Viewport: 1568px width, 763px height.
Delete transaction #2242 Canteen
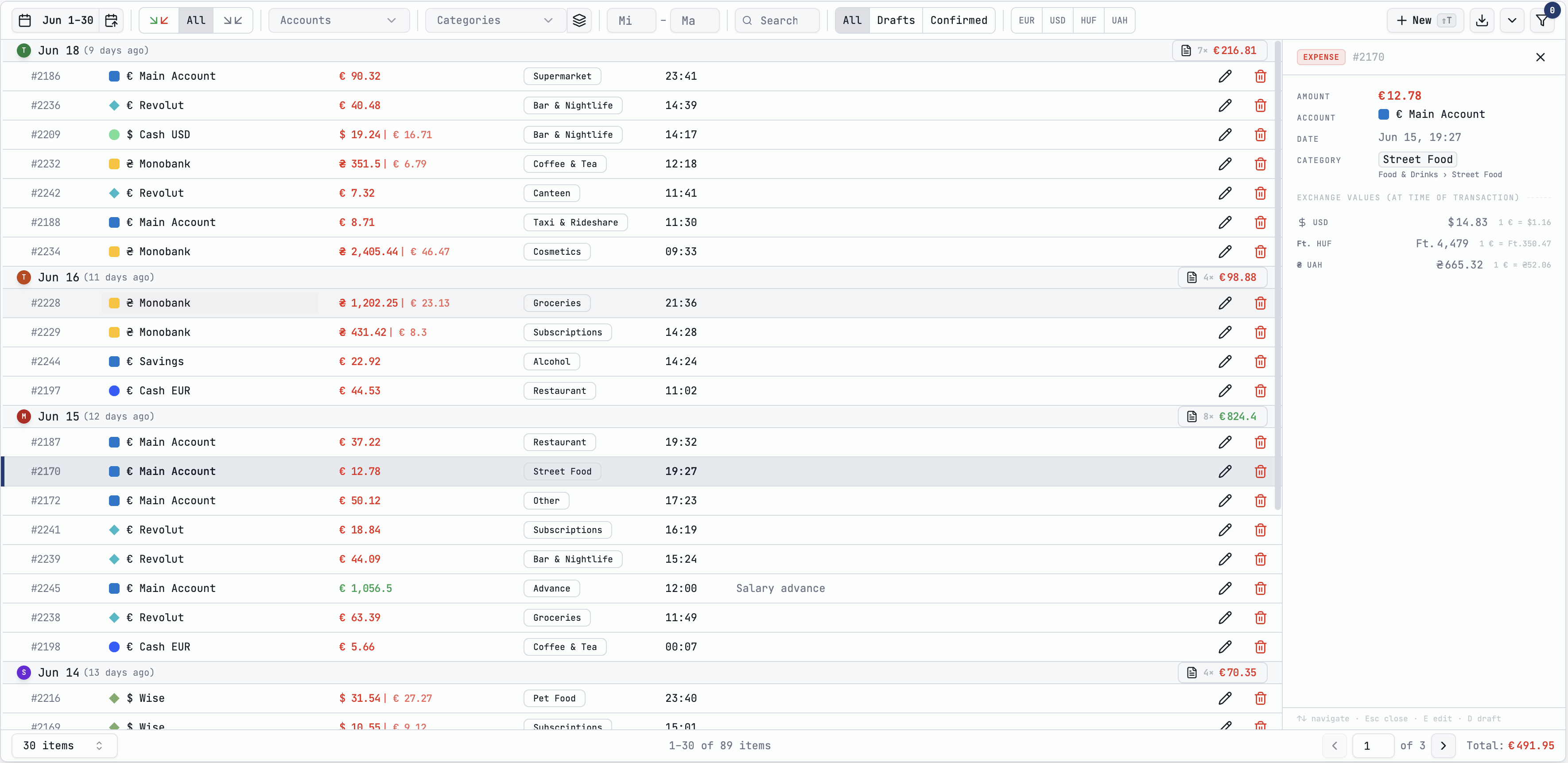click(x=1261, y=193)
